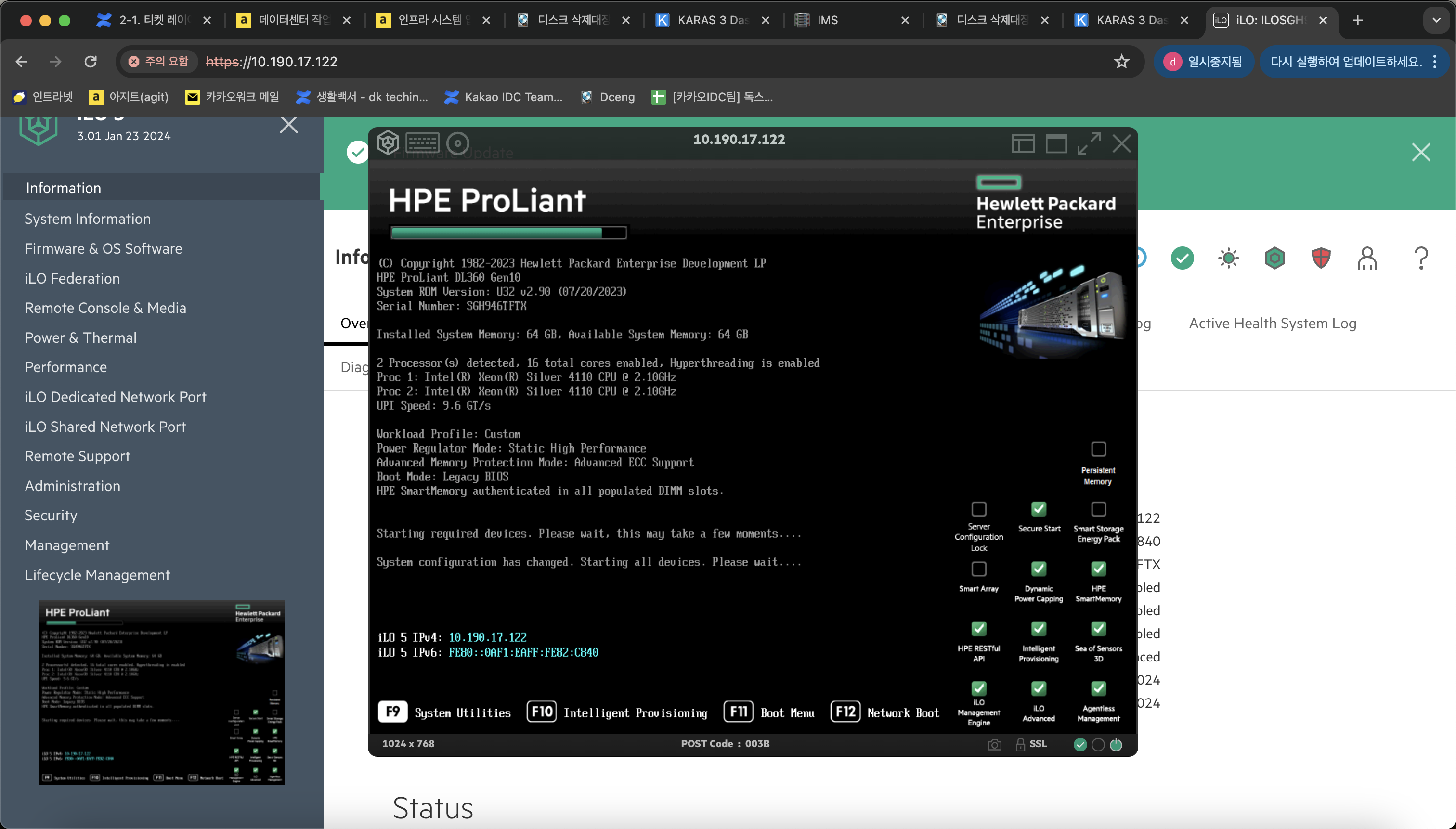Open a new browser tab
This screenshot has width=1456, height=829.
pos(1357,21)
